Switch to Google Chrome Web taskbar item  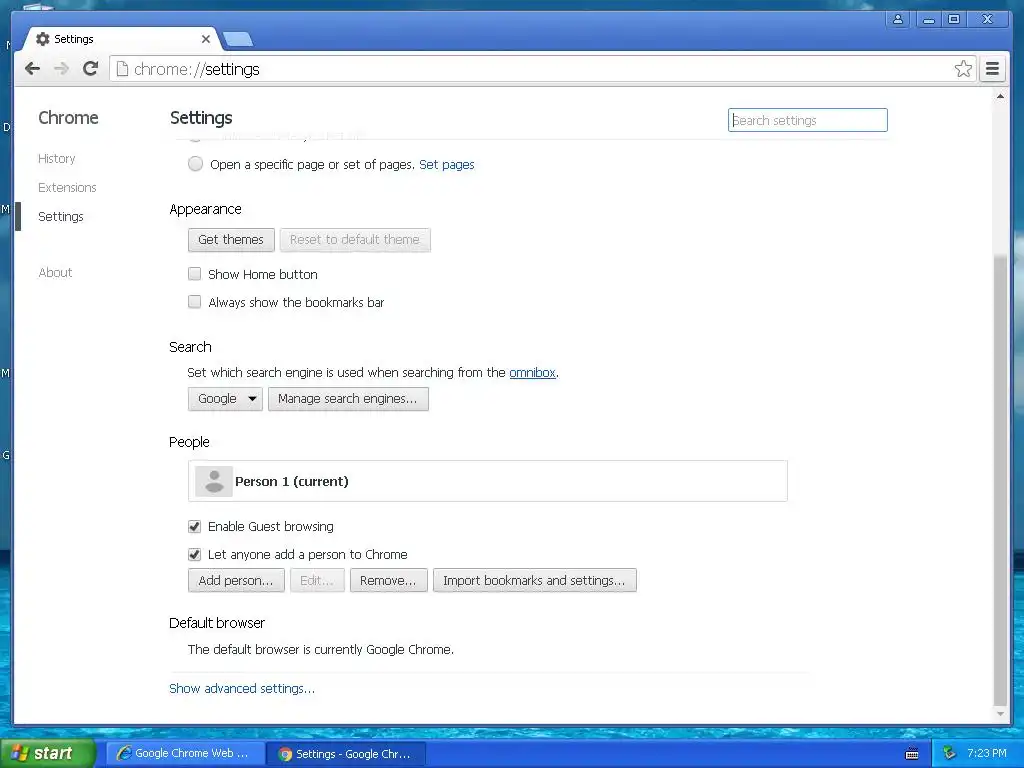coord(185,754)
